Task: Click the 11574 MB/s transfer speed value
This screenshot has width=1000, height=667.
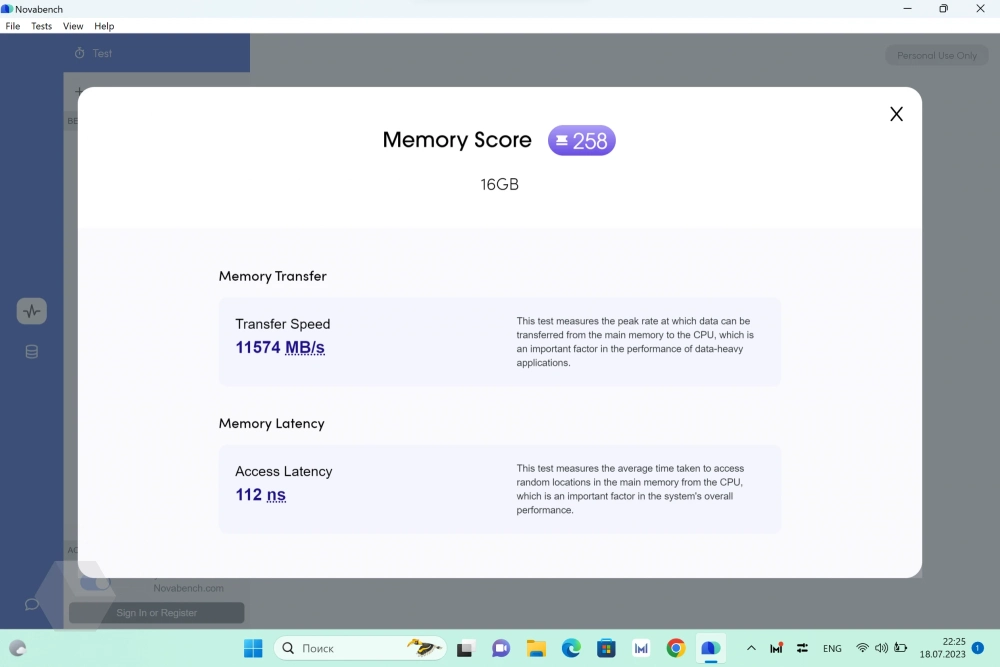Action: (280, 348)
